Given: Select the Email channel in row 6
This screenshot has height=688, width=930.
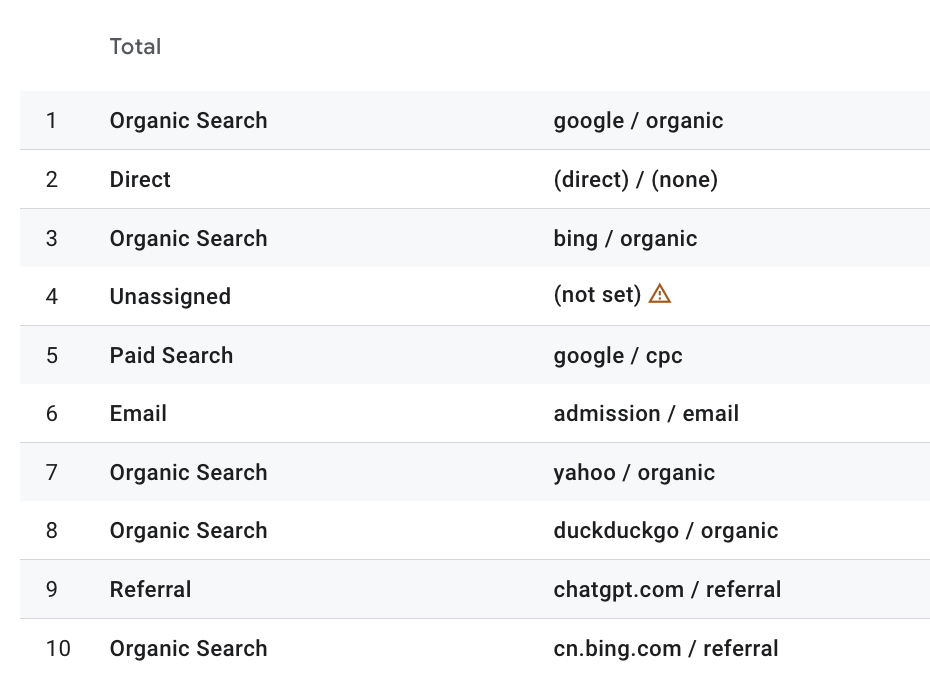Looking at the screenshot, I should [138, 413].
